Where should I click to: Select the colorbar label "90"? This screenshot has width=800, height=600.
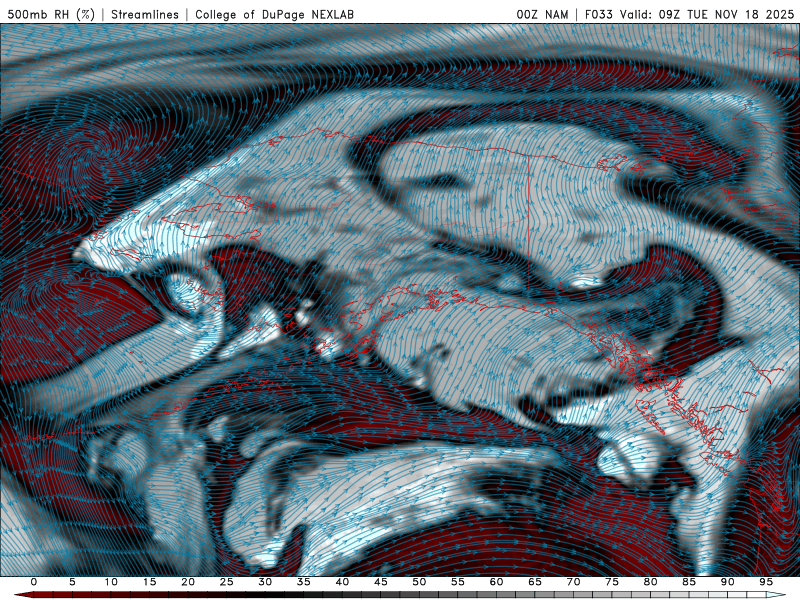(x=728, y=582)
